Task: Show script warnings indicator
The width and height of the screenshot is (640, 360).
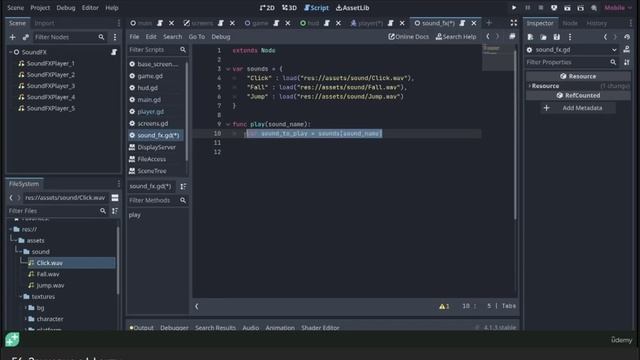Action: coord(444,306)
